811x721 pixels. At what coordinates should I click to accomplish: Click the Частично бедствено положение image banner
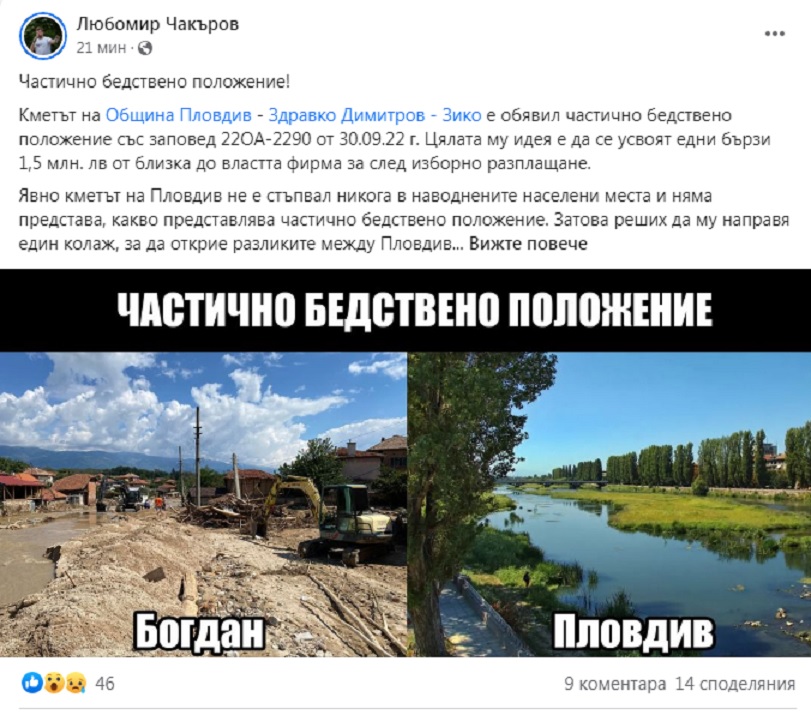tap(406, 310)
